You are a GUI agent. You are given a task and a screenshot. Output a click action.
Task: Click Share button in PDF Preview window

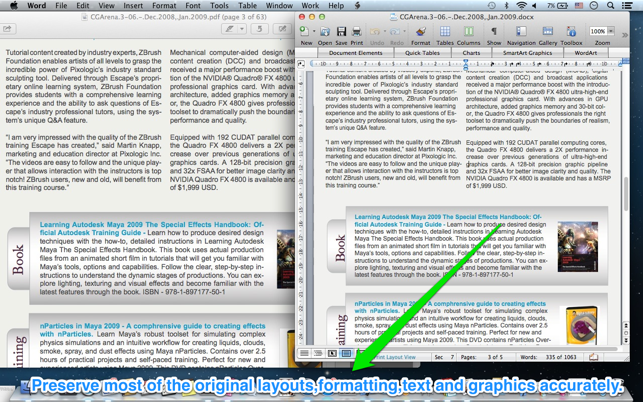click(8, 29)
